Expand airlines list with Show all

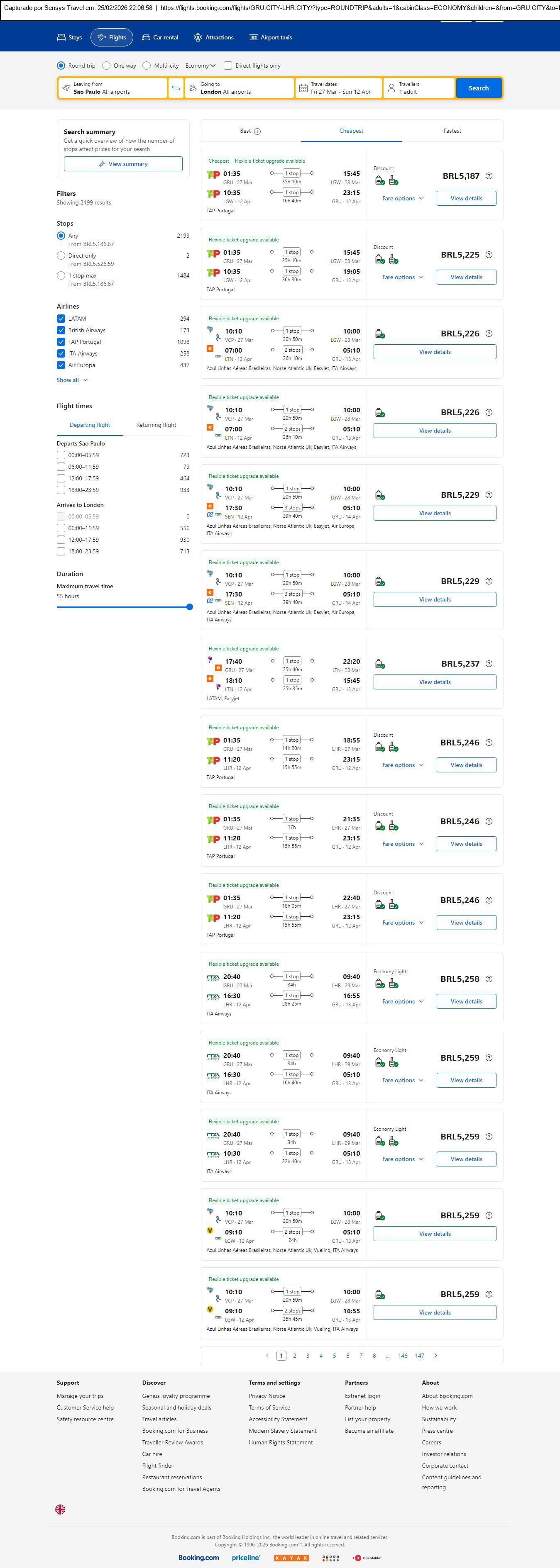(72, 380)
